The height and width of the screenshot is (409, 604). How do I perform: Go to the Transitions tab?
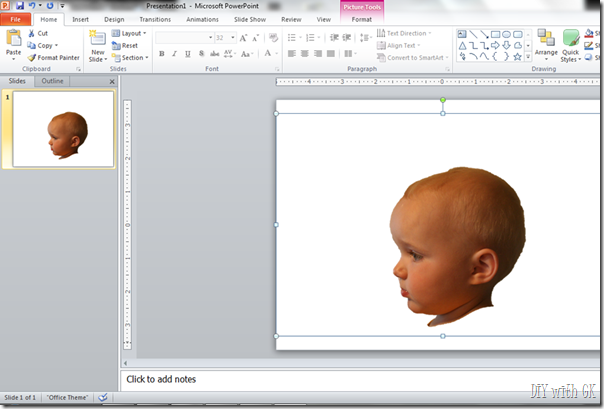(x=155, y=19)
